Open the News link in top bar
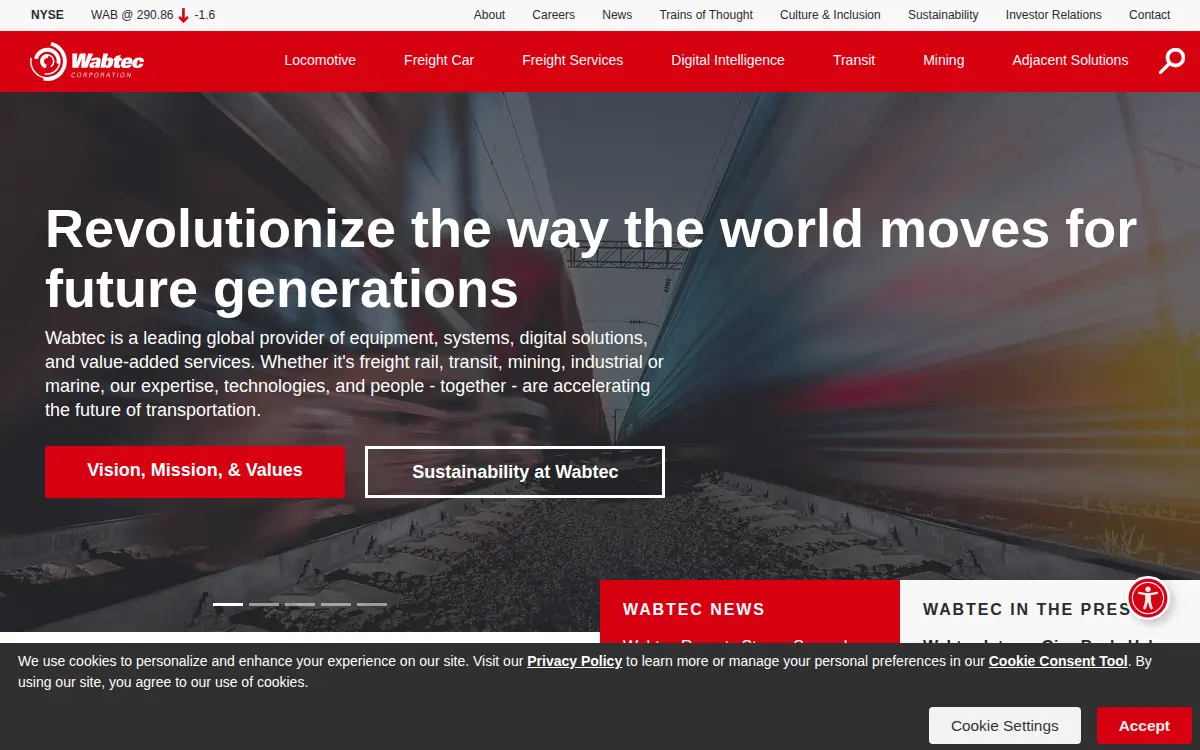Viewport: 1200px width, 750px height. pos(617,15)
